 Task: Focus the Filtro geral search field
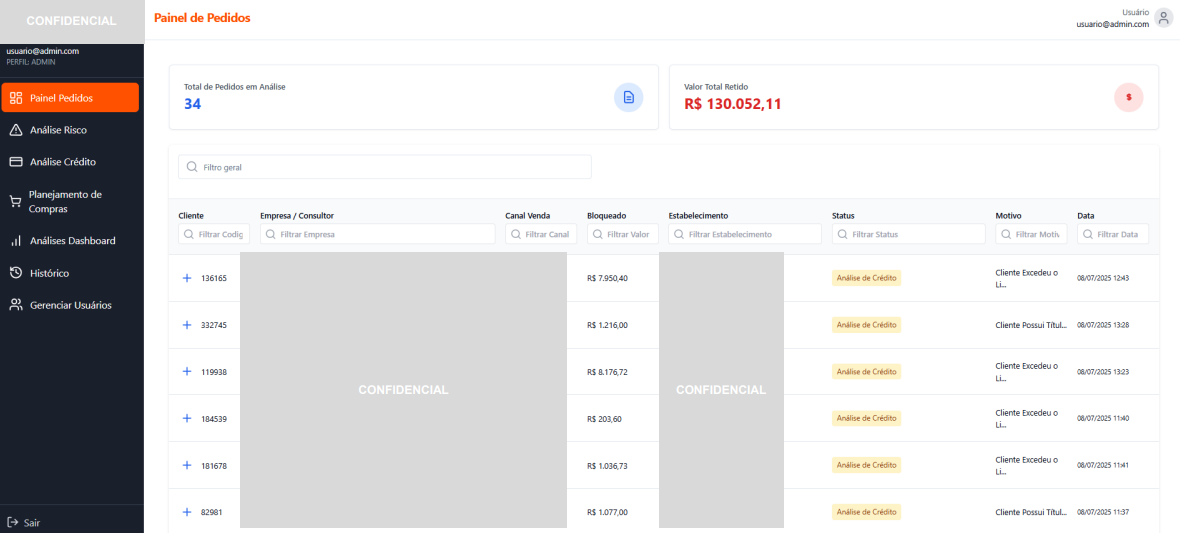point(385,167)
